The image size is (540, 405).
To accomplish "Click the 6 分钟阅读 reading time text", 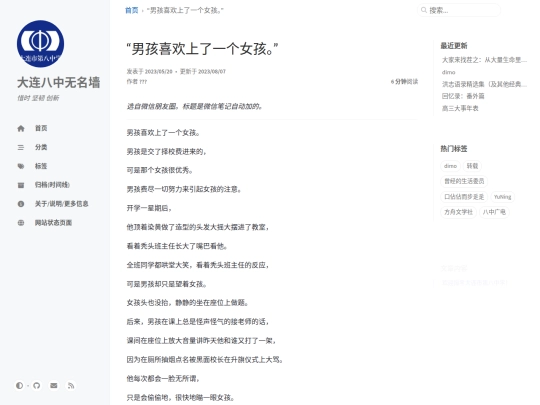I will (404, 82).
